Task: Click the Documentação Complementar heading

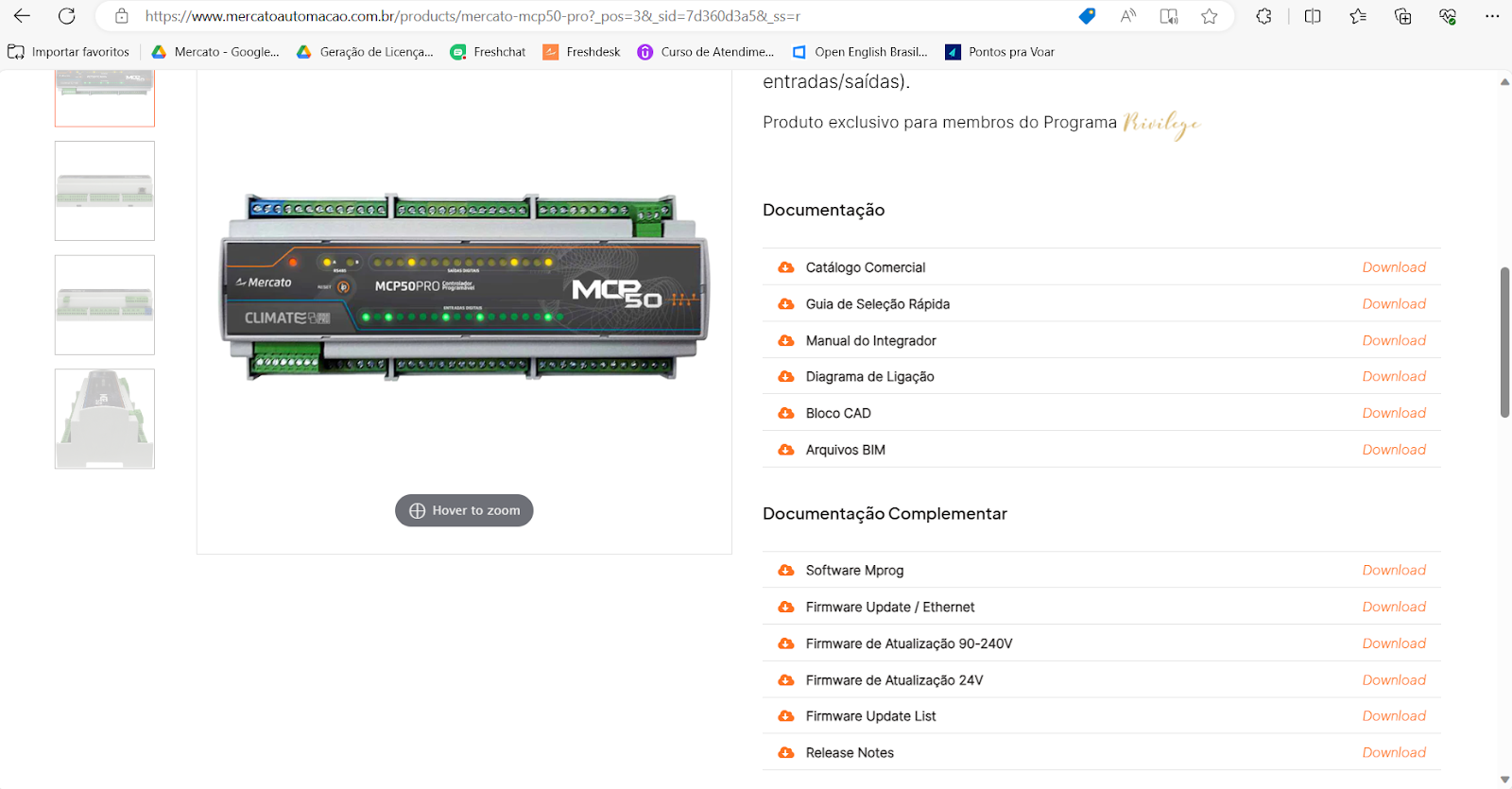Action: 885,513
